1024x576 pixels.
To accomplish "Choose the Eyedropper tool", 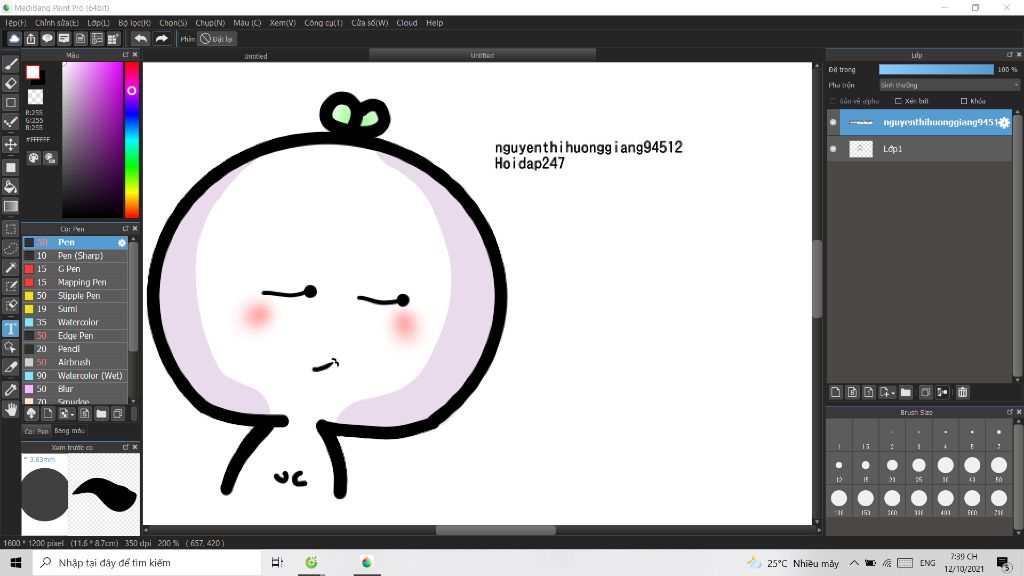I will tap(10, 390).
